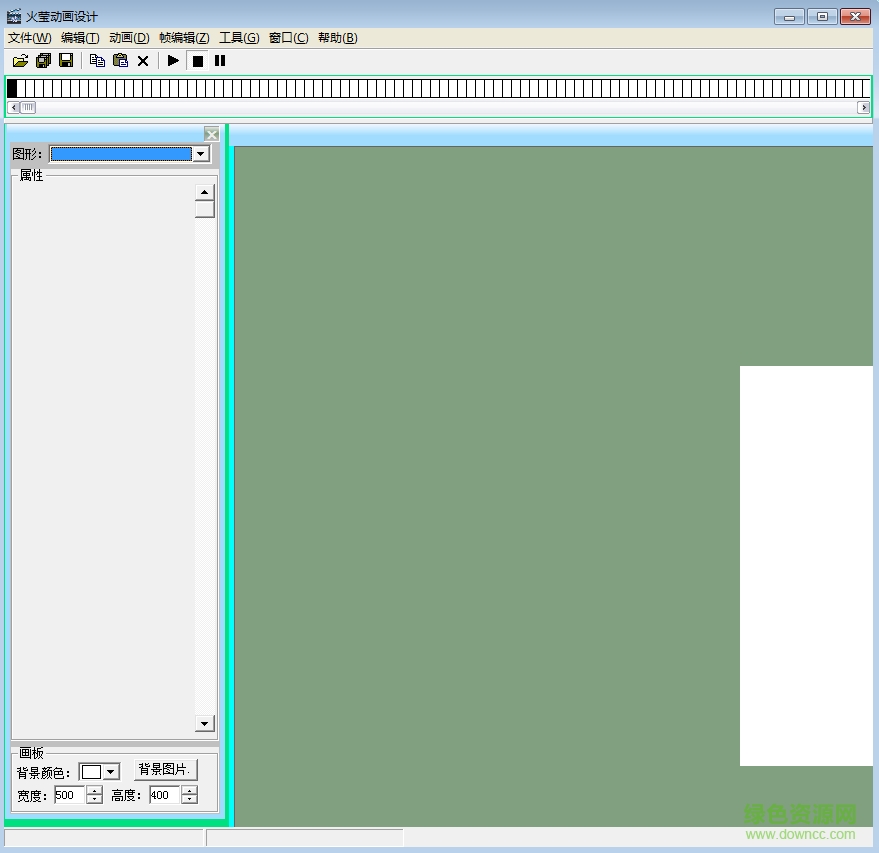Select the first black frame in timeline
Image resolution: width=879 pixels, height=853 pixels.
(x=12, y=89)
